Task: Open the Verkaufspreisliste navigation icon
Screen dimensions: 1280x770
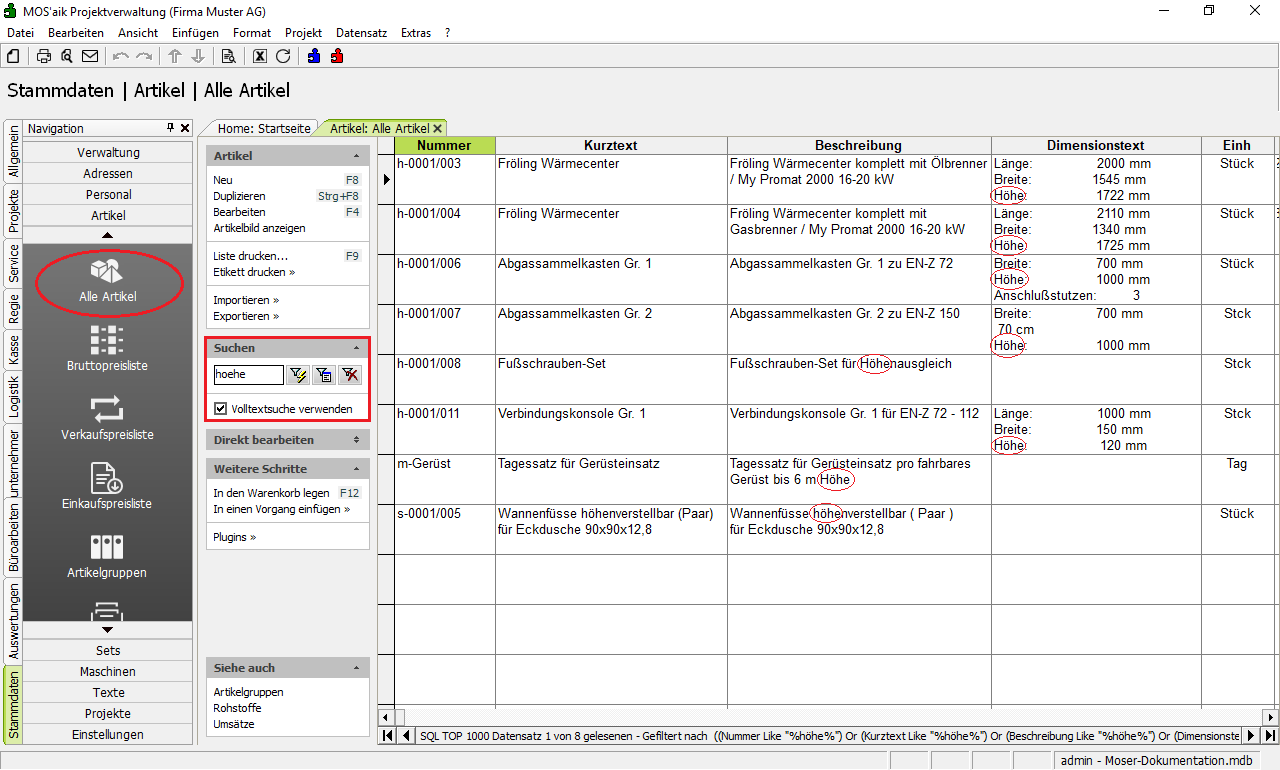Action: click(x=107, y=417)
